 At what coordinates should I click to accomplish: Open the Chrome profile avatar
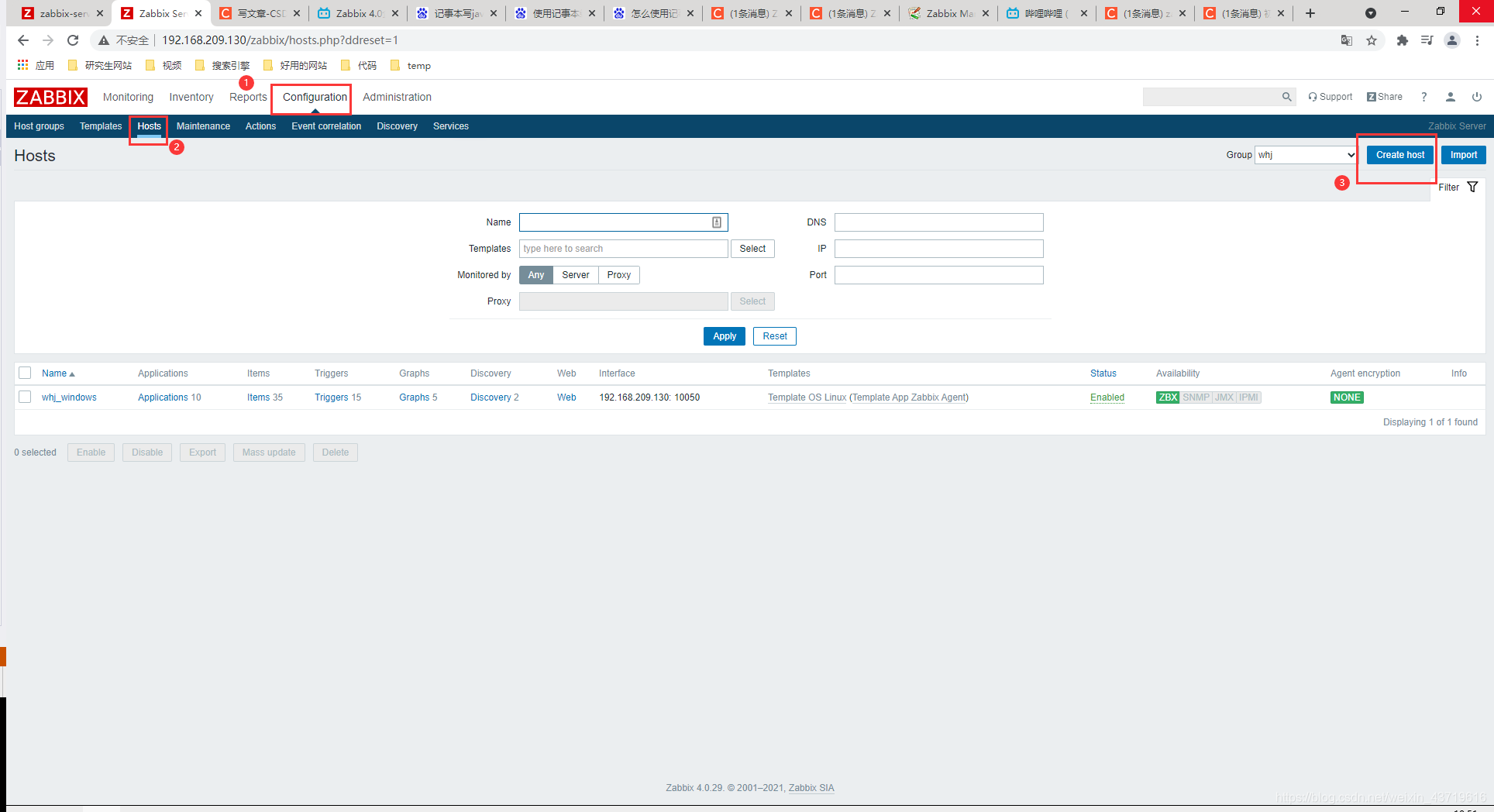tap(1452, 40)
